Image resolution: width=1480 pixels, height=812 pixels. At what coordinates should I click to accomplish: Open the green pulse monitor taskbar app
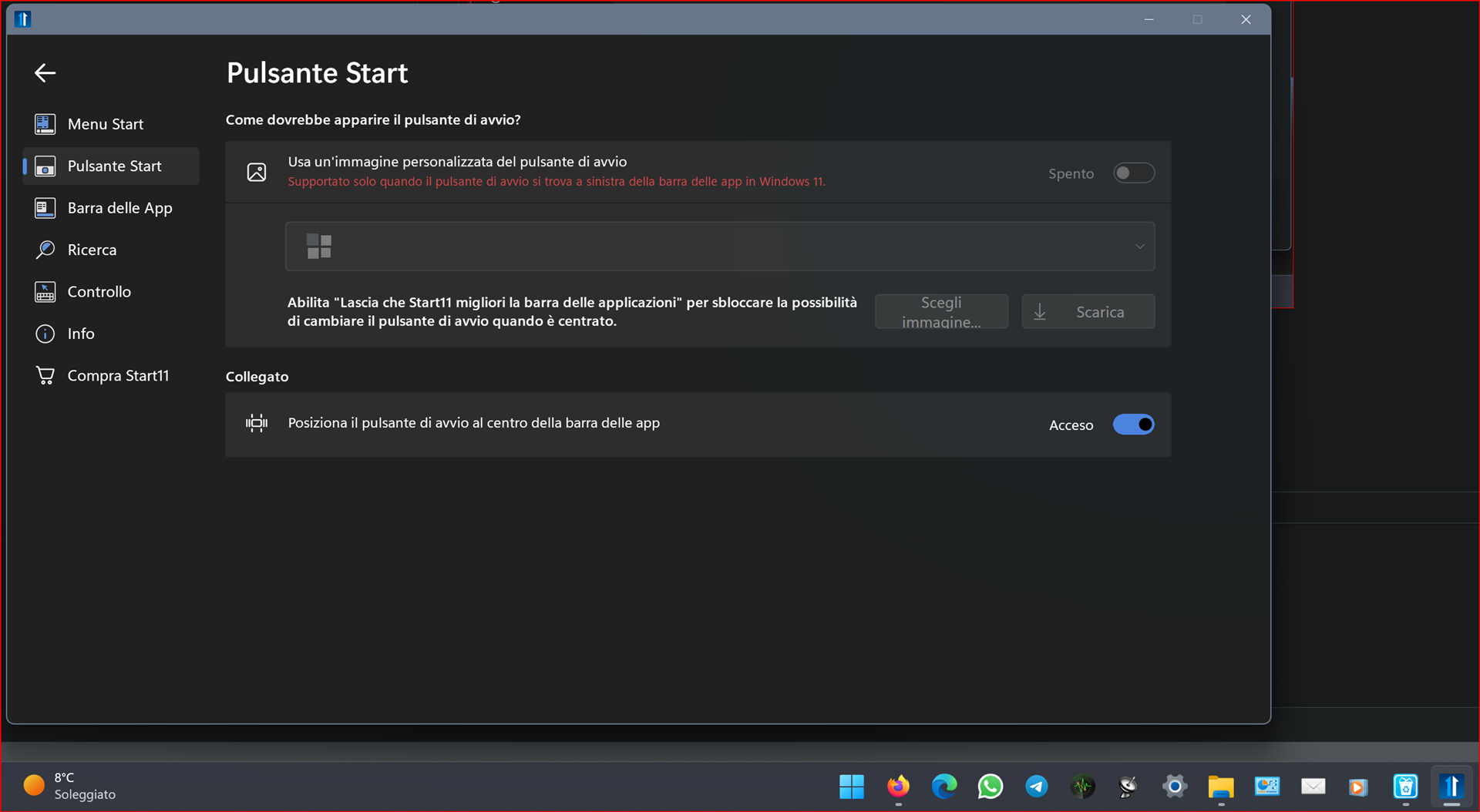click(1083, 787)
